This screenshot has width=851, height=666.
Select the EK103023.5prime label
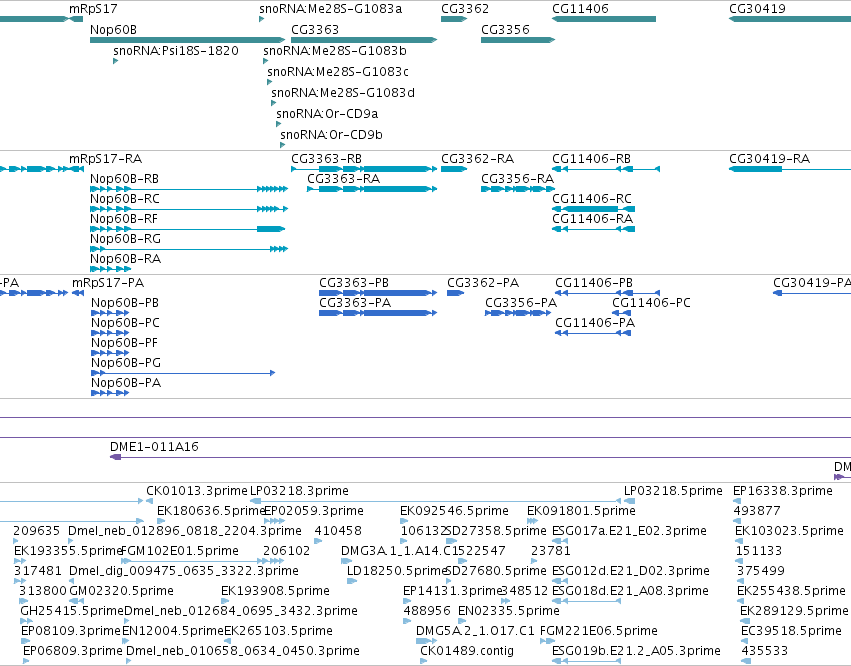(x=789, y=531)
